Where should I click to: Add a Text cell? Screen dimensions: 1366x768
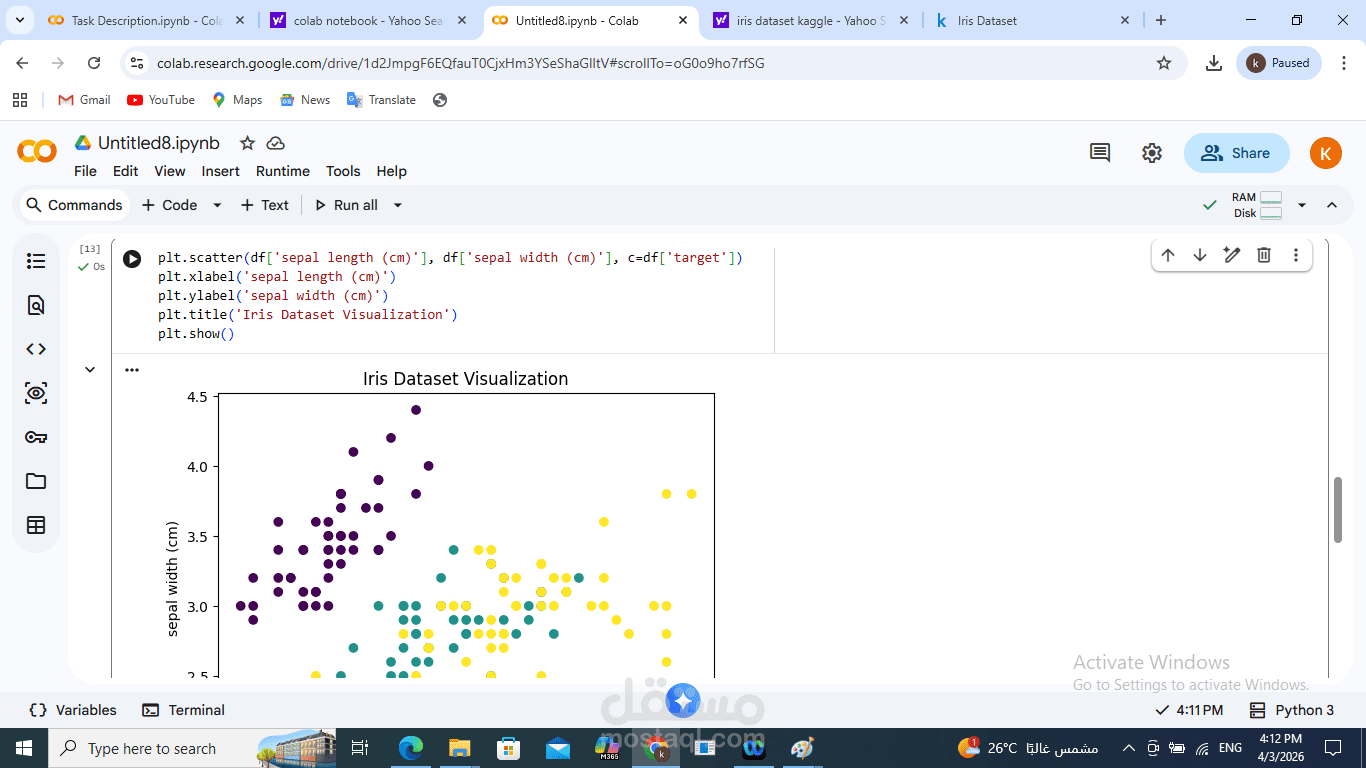(264, 205)
